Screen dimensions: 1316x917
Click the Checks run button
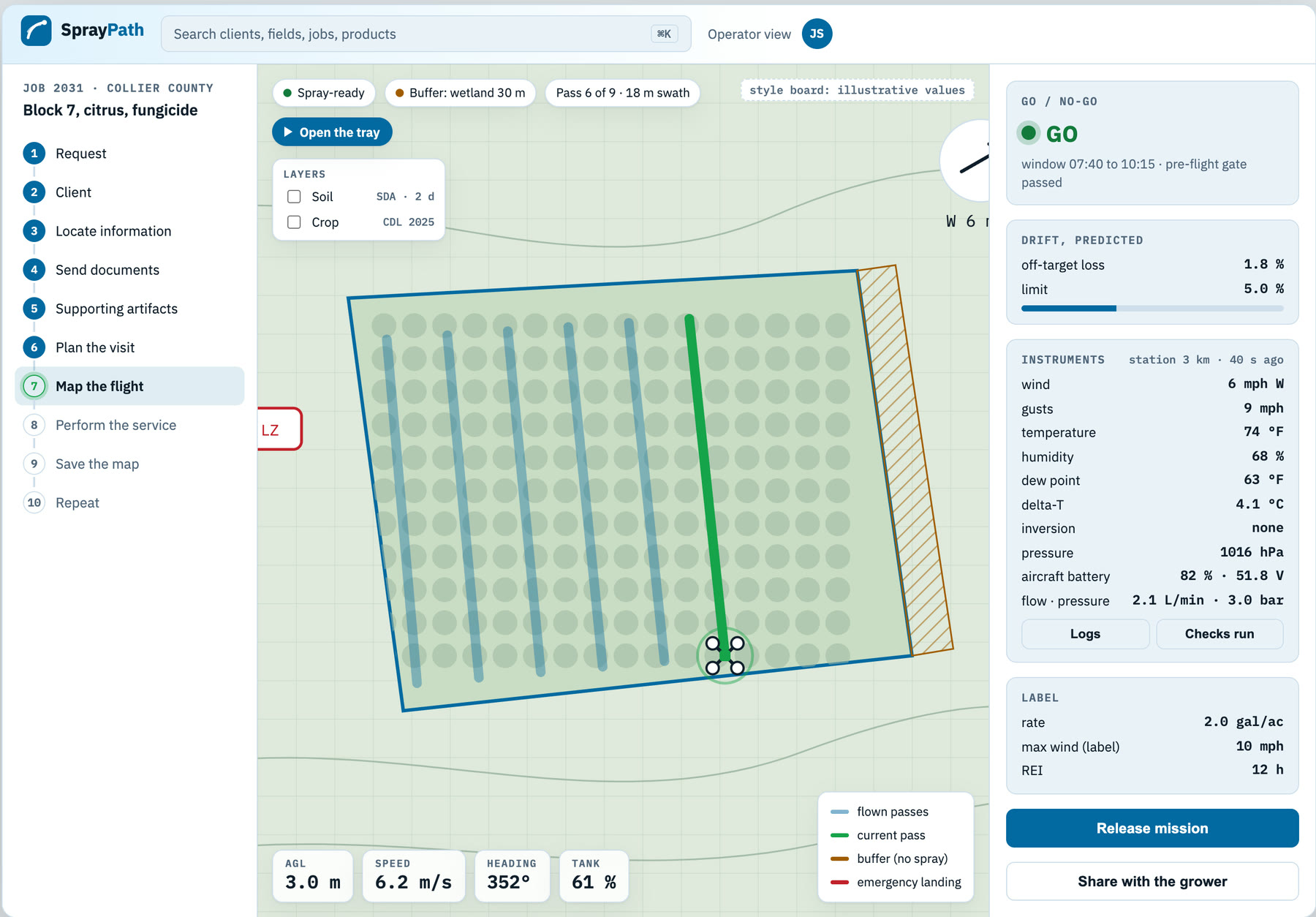coord(1219,634)
